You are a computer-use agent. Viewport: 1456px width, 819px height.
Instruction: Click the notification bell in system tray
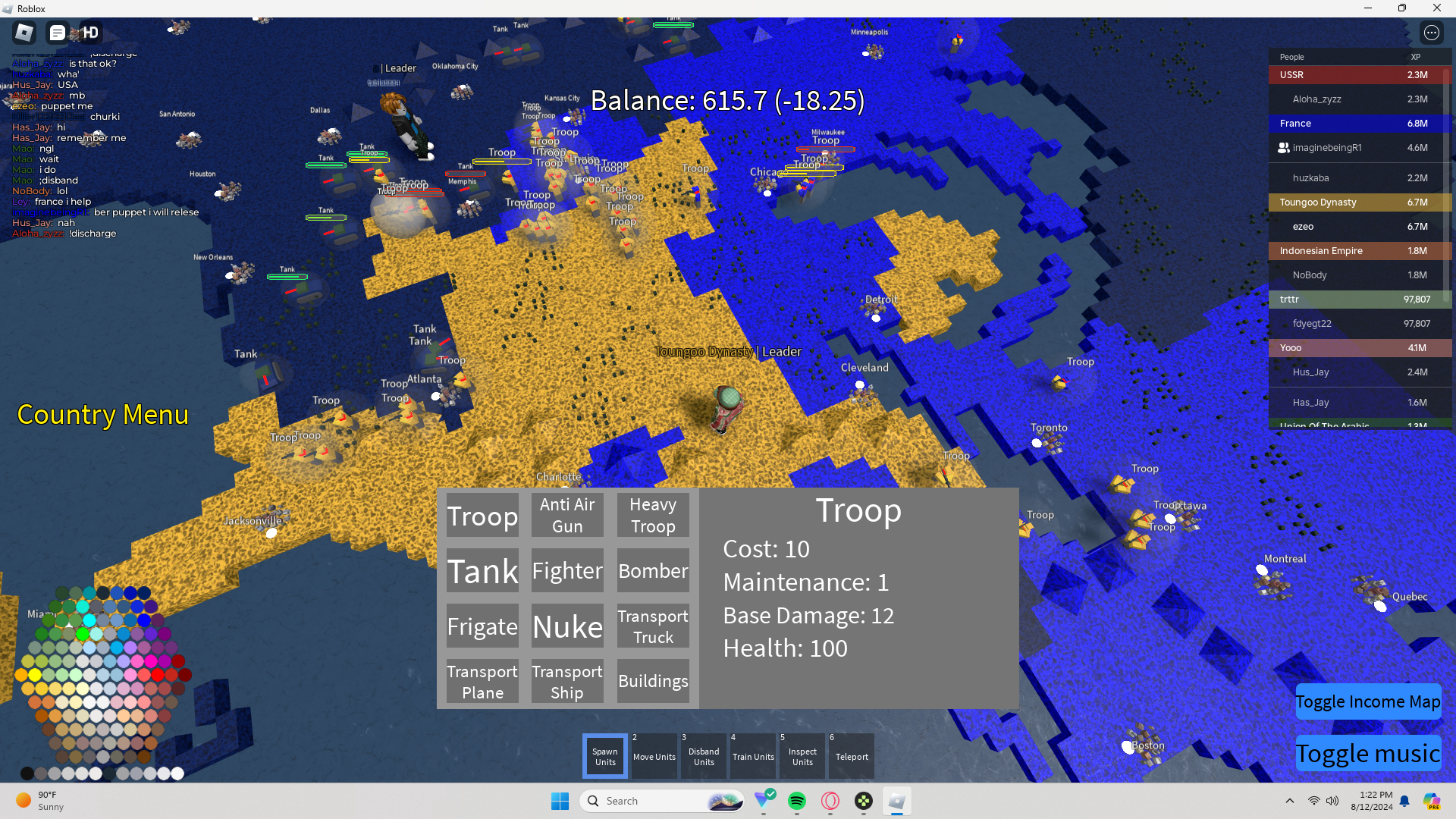pyautogui.click(x=1404, y=801)
